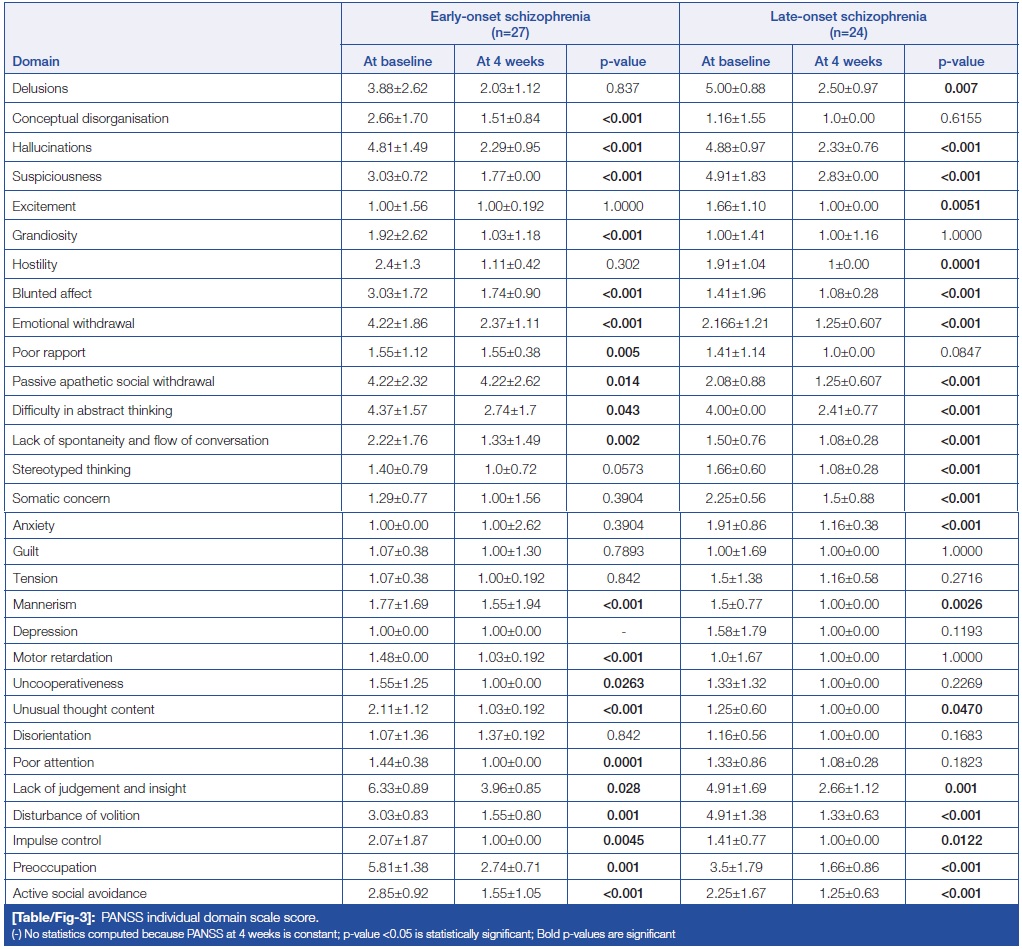Click the dash p-value in Depression row
Viewport: 1022px width, 949px height.
point(622,631)
